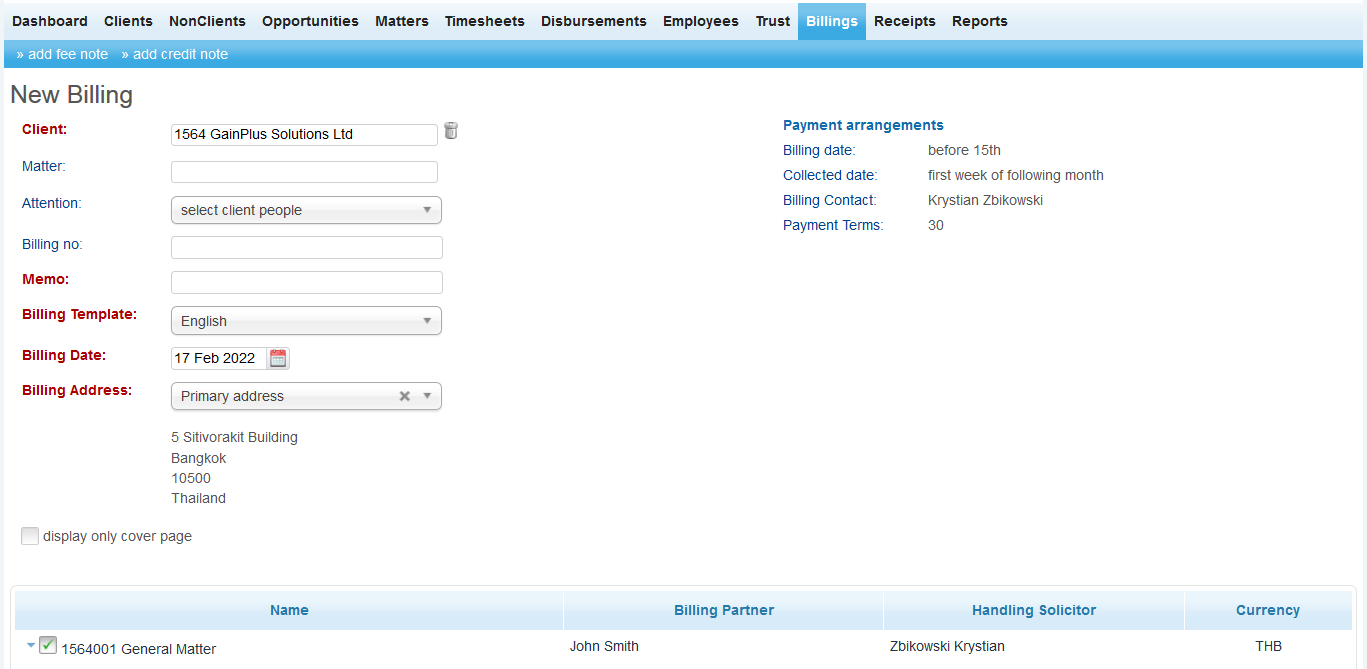Expand the 1564001 General Matter row
1367x669 pixels.
tap(30, 646)
